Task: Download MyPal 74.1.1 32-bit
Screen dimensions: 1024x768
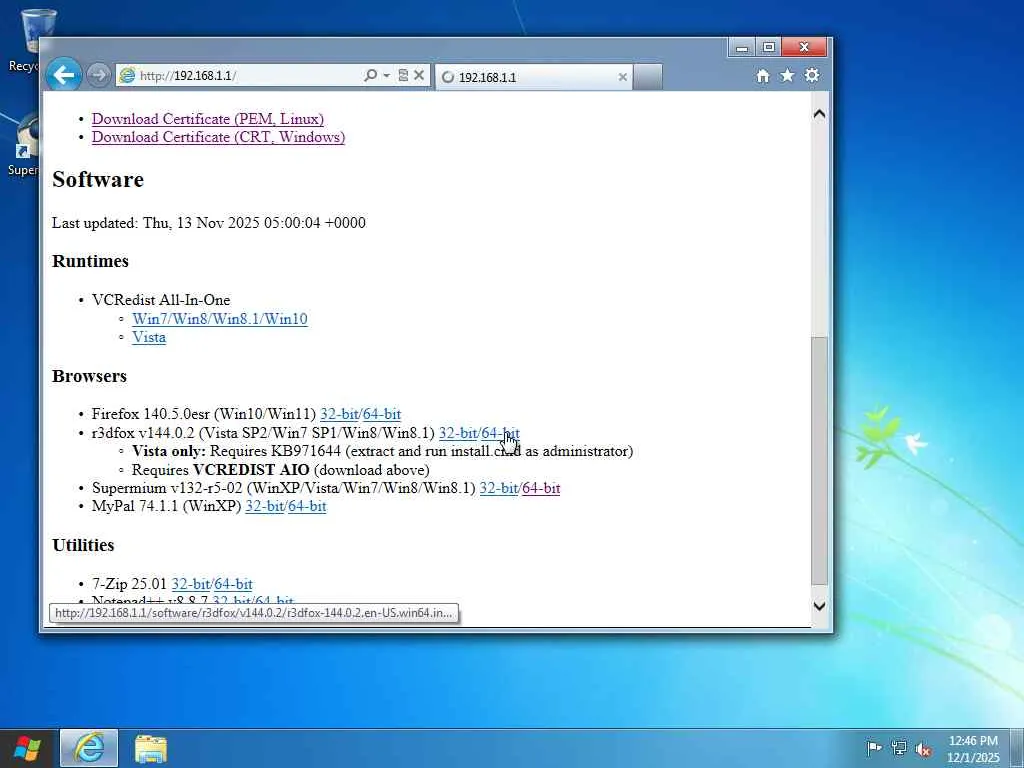Action: coord(264,506)
